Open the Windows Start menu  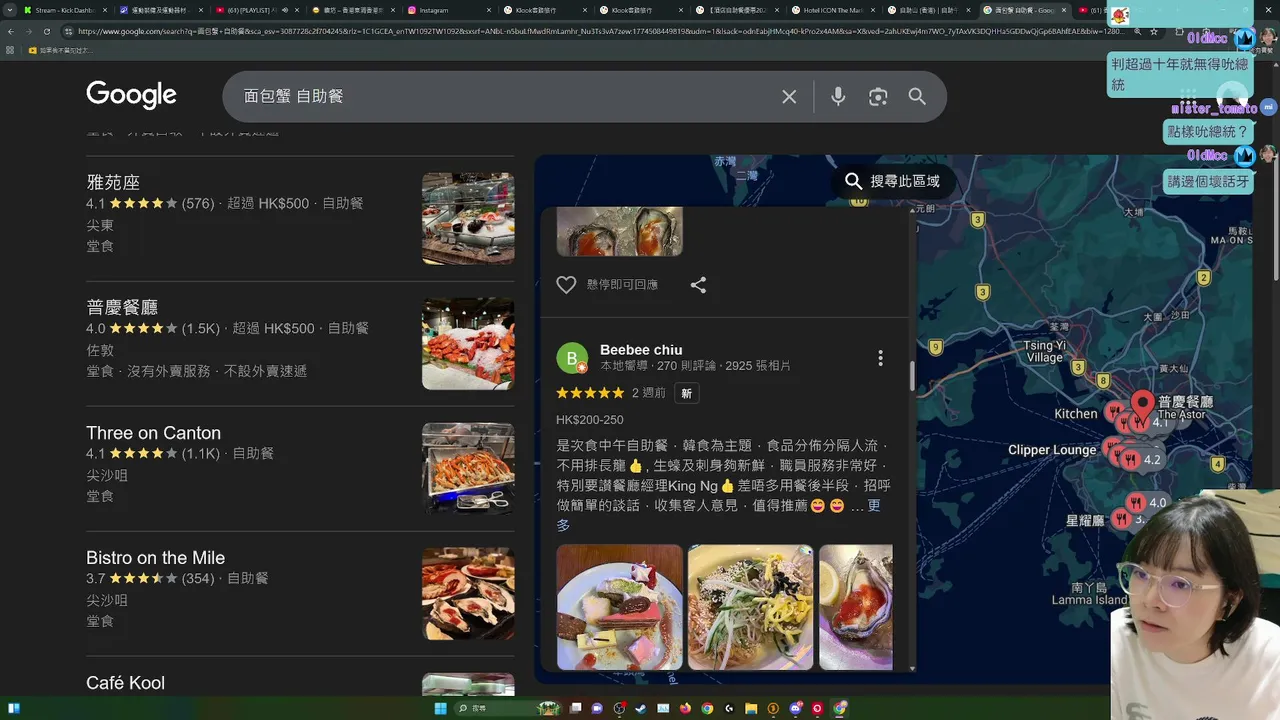tap(441, 709)
